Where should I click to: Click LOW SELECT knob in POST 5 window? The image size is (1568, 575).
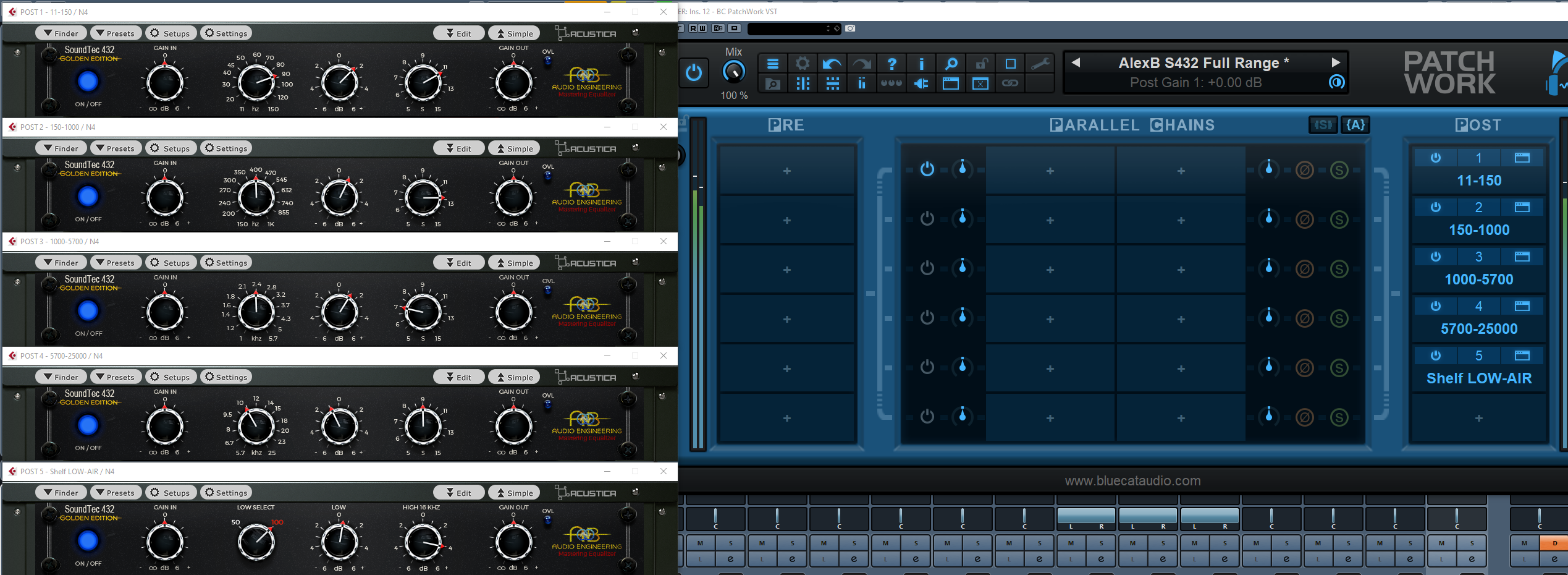(256, 542)
